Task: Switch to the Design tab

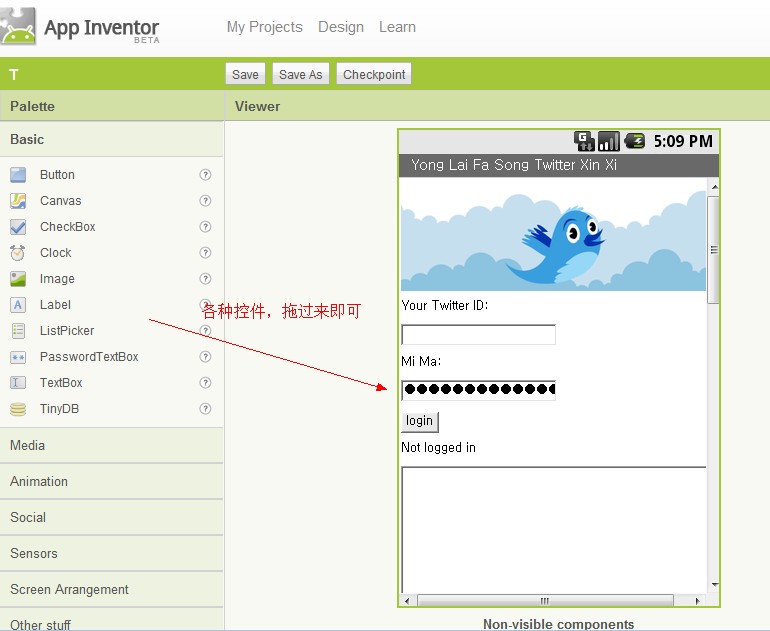Action: click(341, 27)
